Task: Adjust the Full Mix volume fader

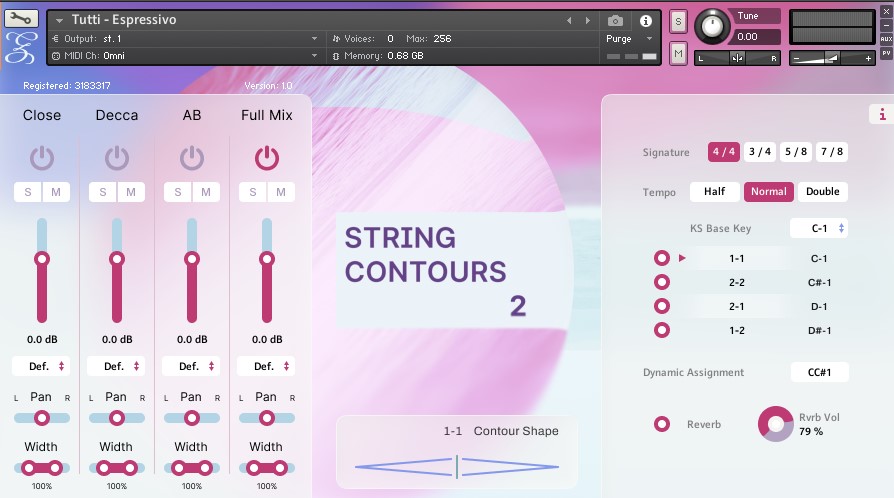Action: point(266,259)
